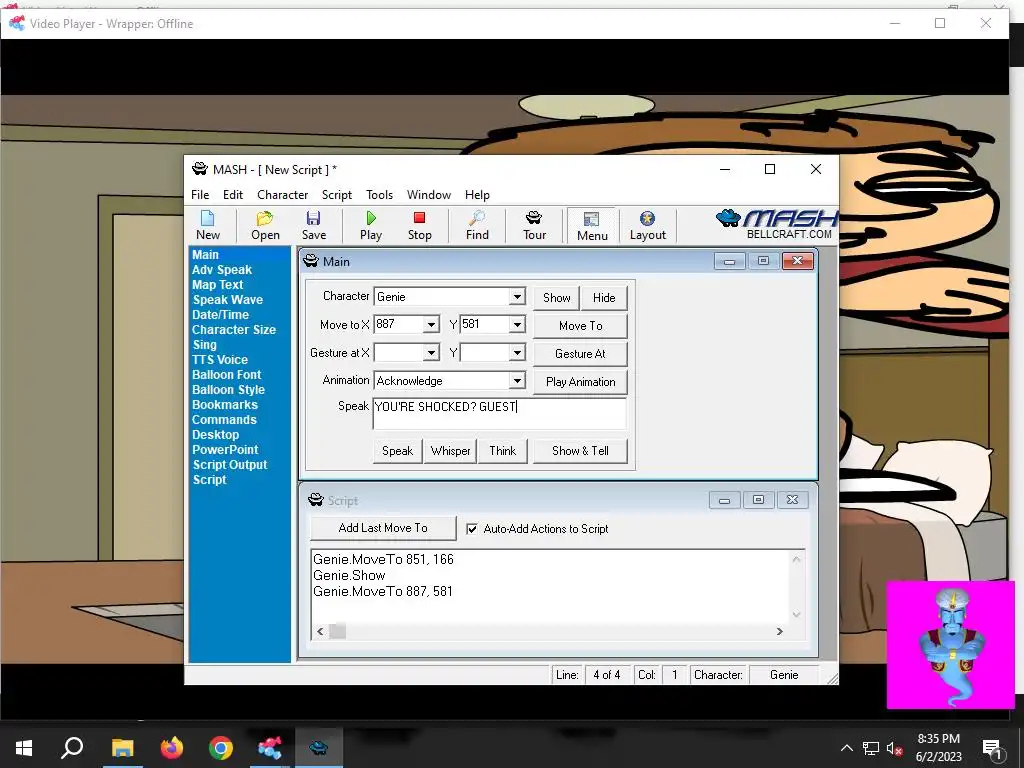
Task: Restore the Script sub-window
Action: [x=758, y=500]
